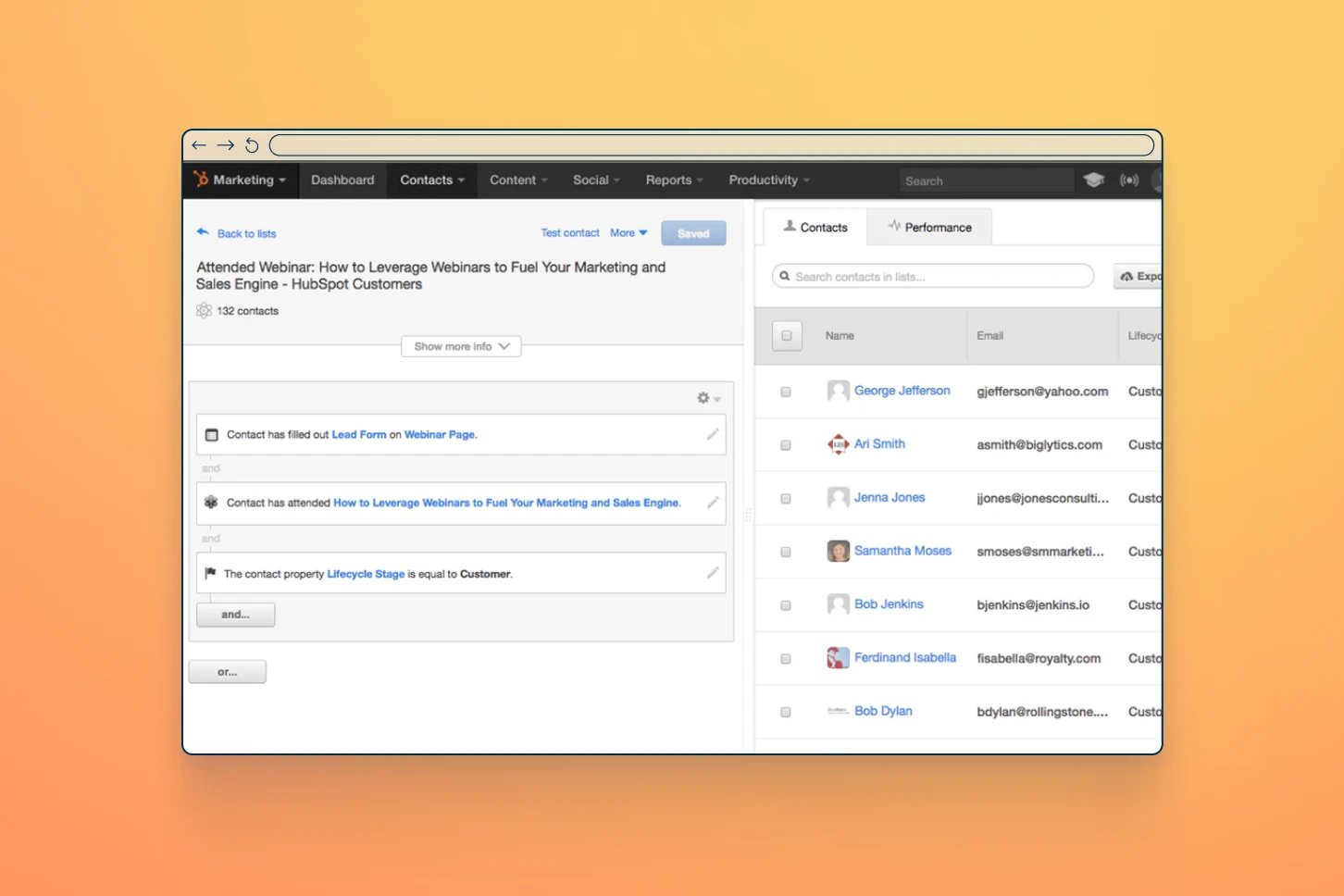Image resolution: width=1344 pixels, height=896 pixels.
Task: Toggle the select-all checkbox in header
Action: pyautogui.click(x=787, y=336)
